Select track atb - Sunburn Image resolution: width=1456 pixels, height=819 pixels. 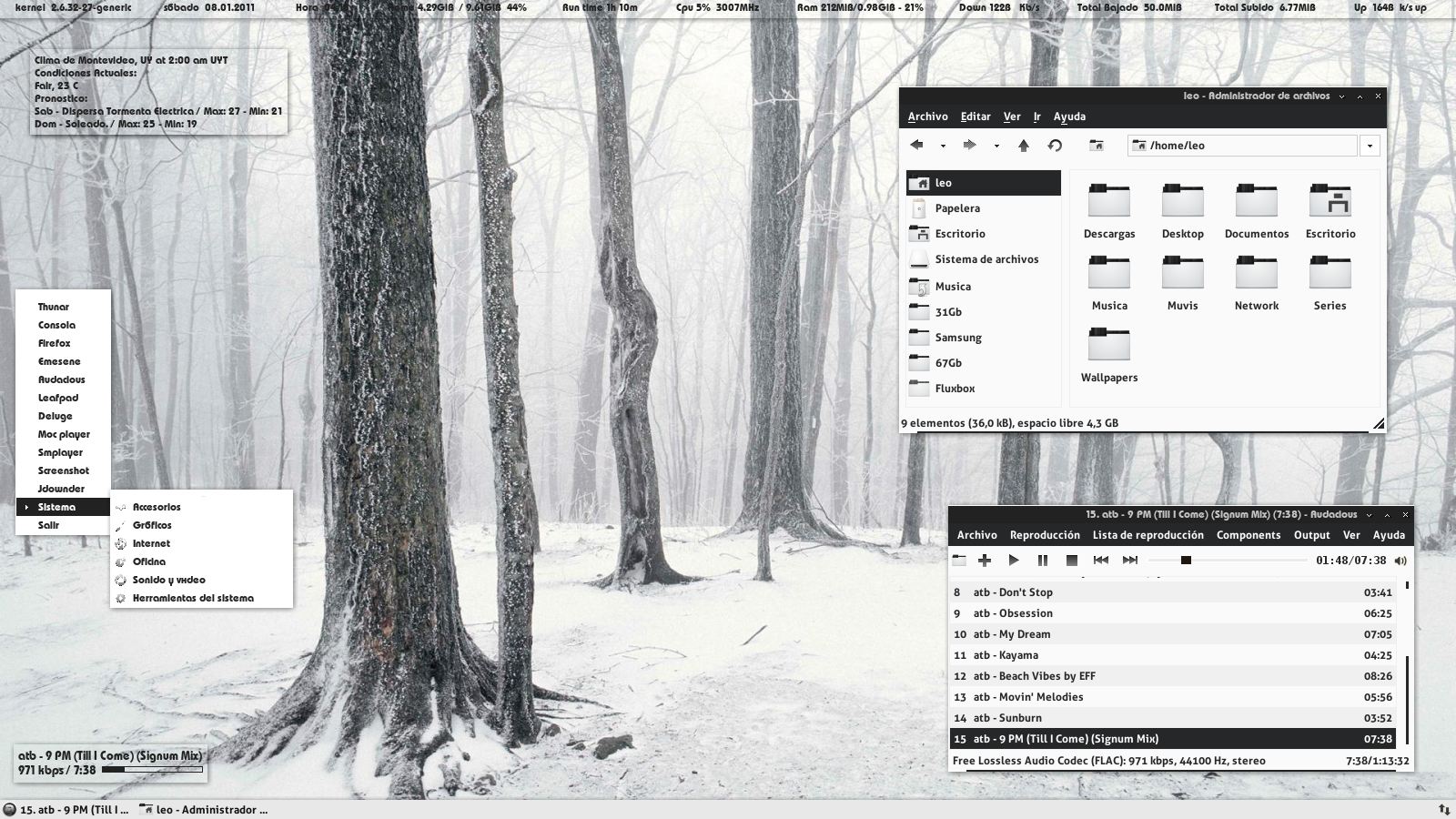click(1173, 718)
